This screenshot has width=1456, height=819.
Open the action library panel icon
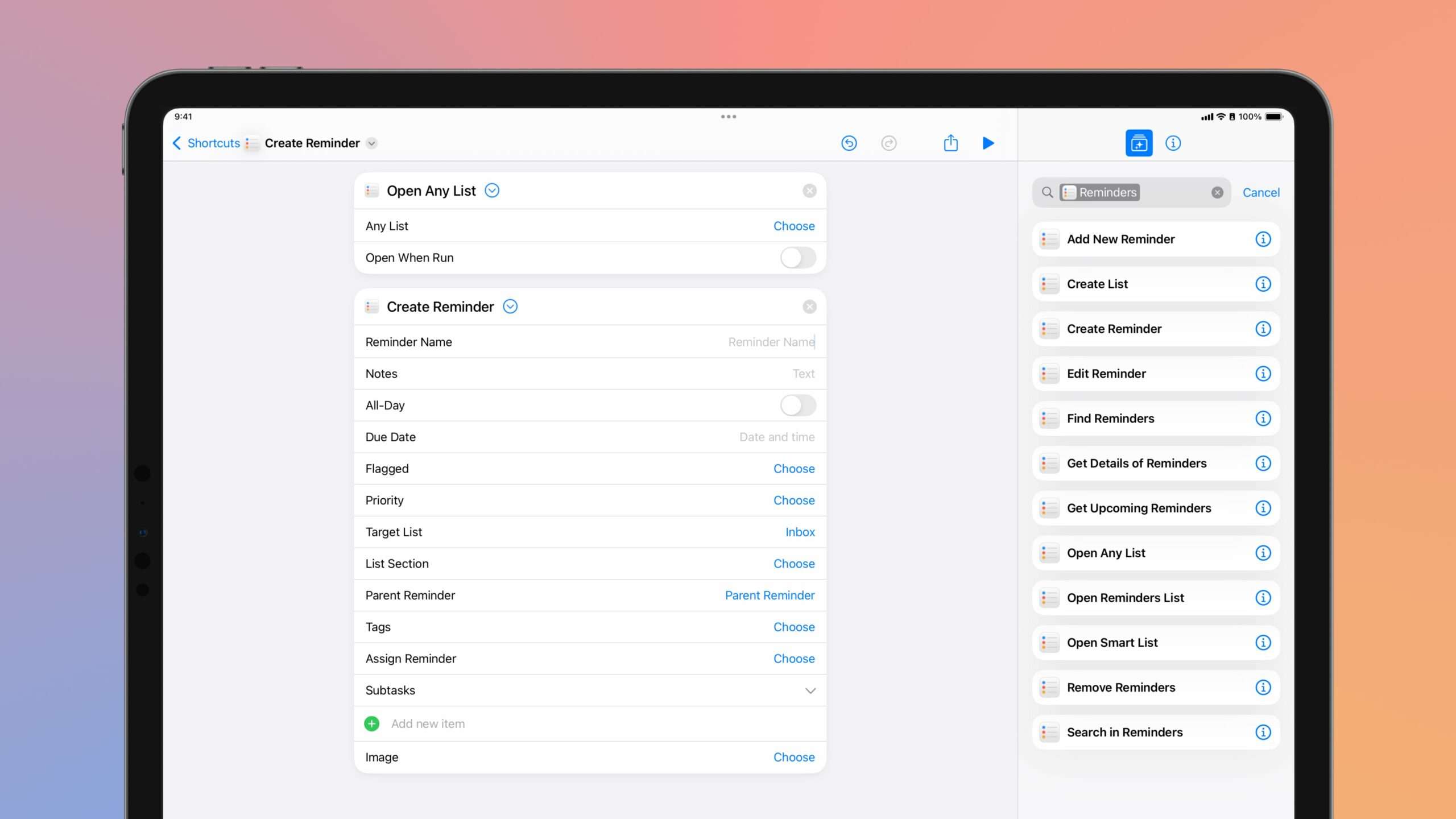(1139, 143)
